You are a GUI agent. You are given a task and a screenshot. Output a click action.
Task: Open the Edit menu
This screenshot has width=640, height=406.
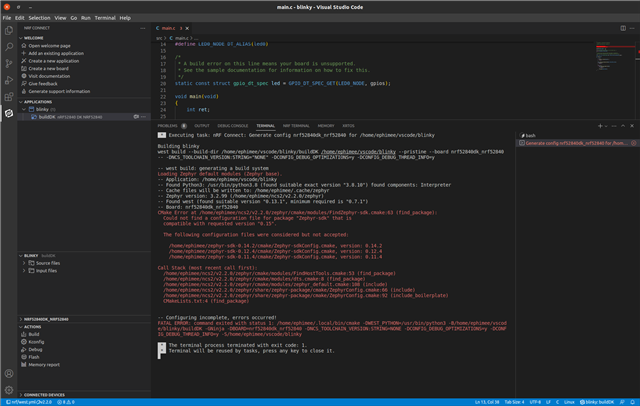pos(20,18)
